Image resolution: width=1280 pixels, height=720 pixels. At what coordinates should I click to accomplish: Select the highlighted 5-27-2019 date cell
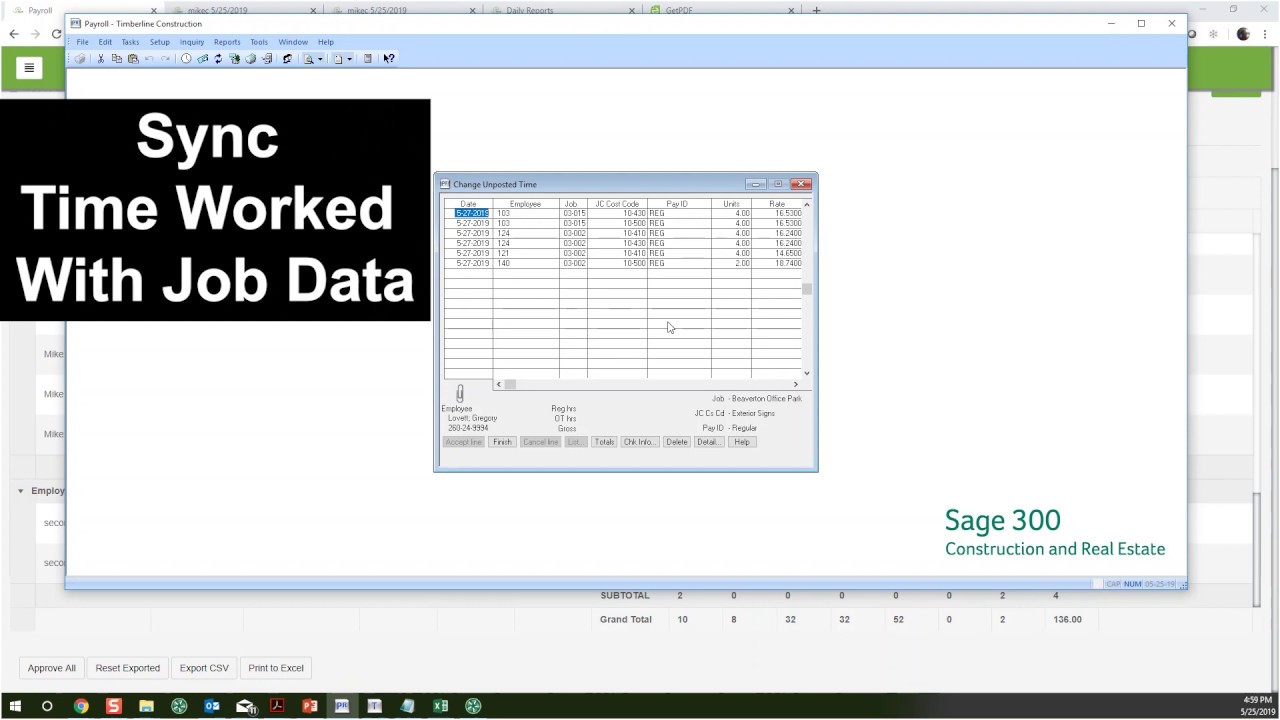472,214
